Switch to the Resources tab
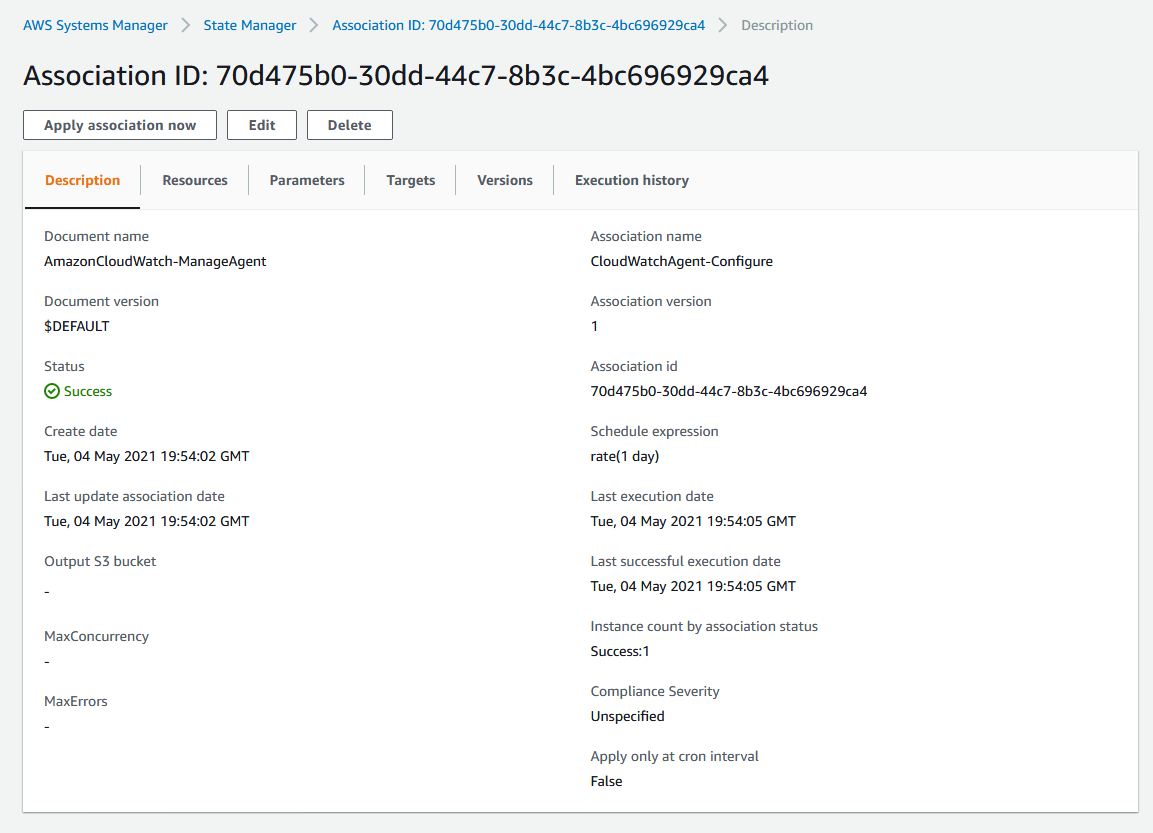The width and height of the screenshot is (1153, 833). tap(195, 180)
